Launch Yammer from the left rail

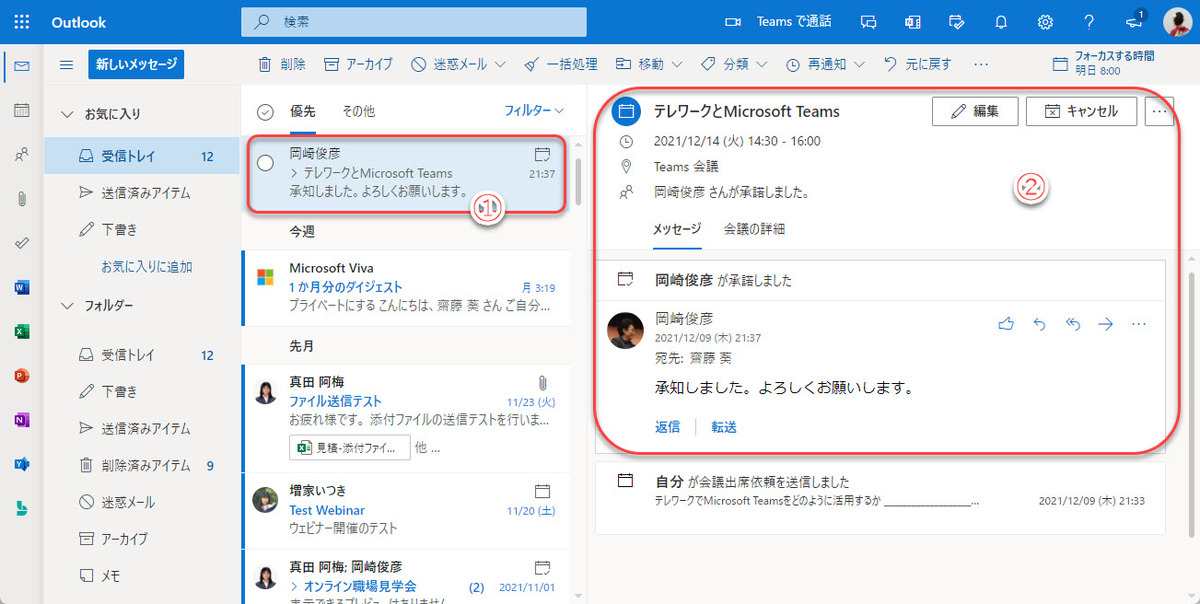[x=22, y=464]
